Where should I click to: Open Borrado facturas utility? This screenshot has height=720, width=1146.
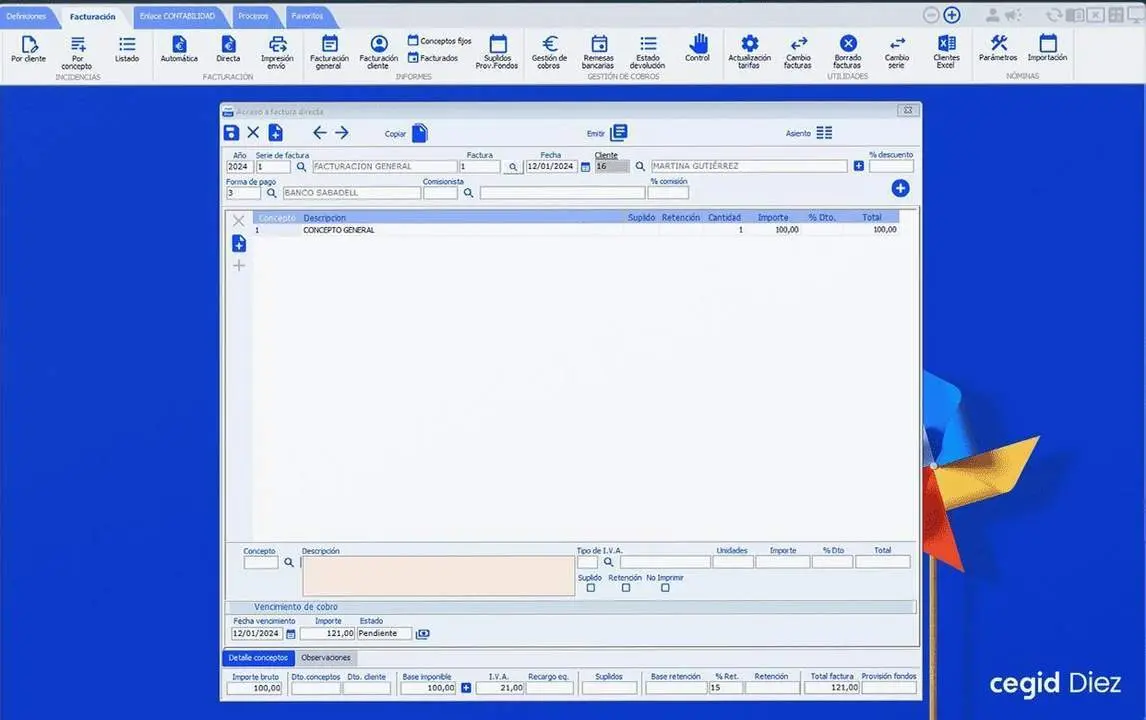pyautogui.click(x=848, y=52)
